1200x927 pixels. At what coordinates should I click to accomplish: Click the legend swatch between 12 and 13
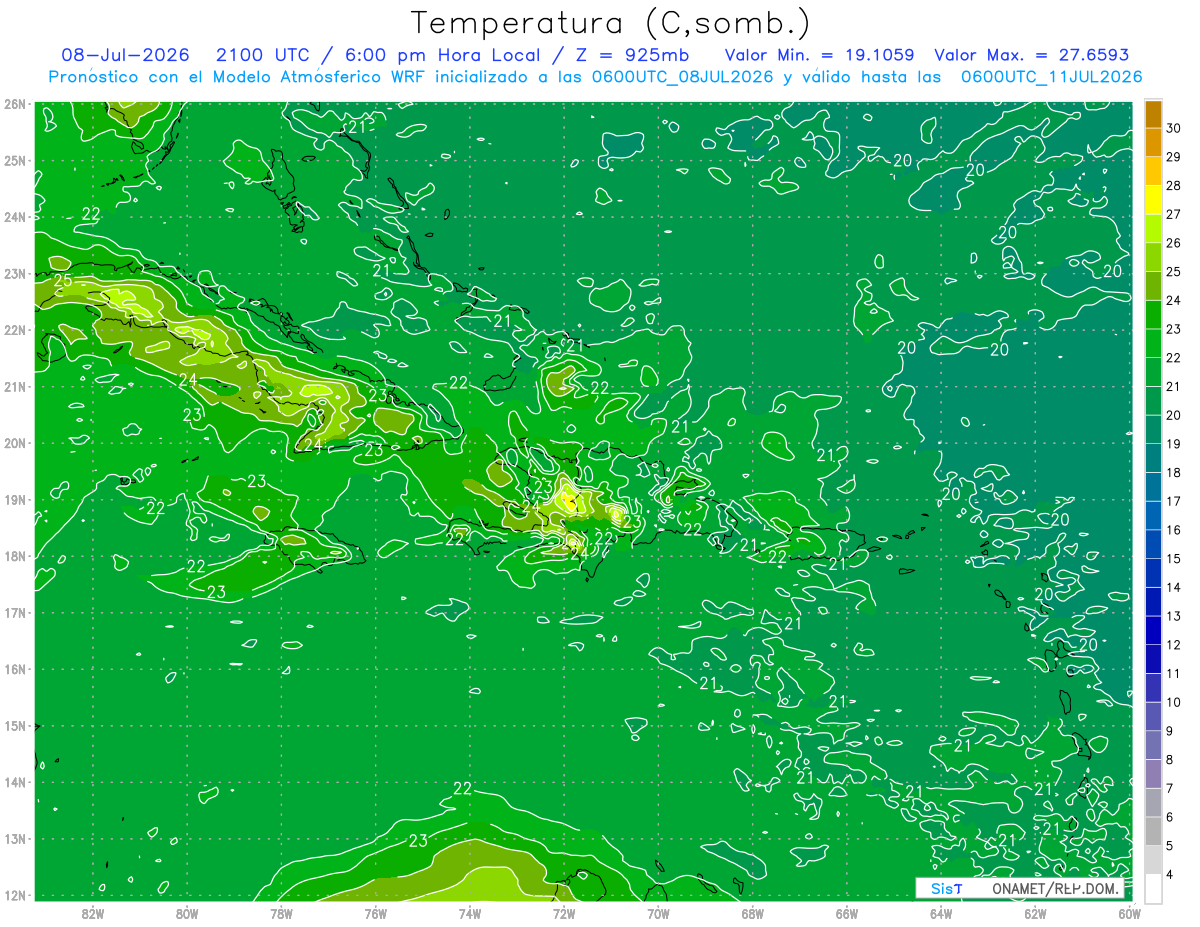pos(1153,632)
